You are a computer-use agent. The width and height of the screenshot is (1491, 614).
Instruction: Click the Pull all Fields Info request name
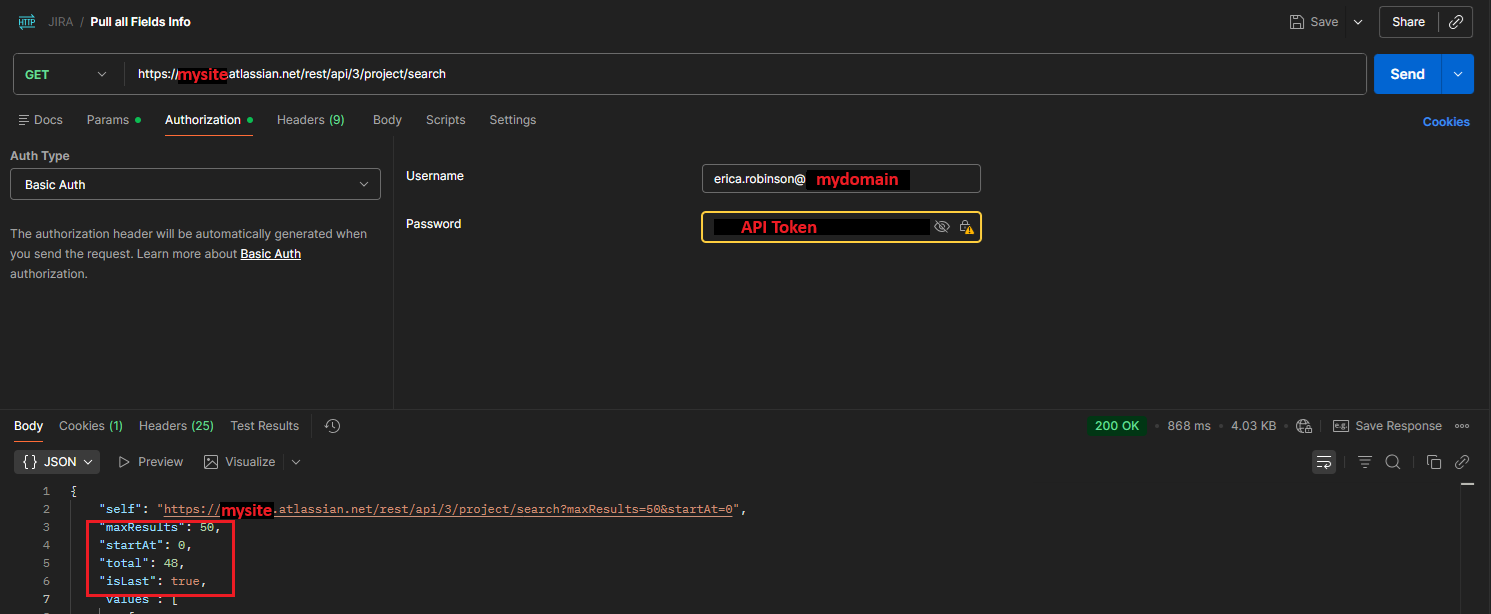coord(141,22)
